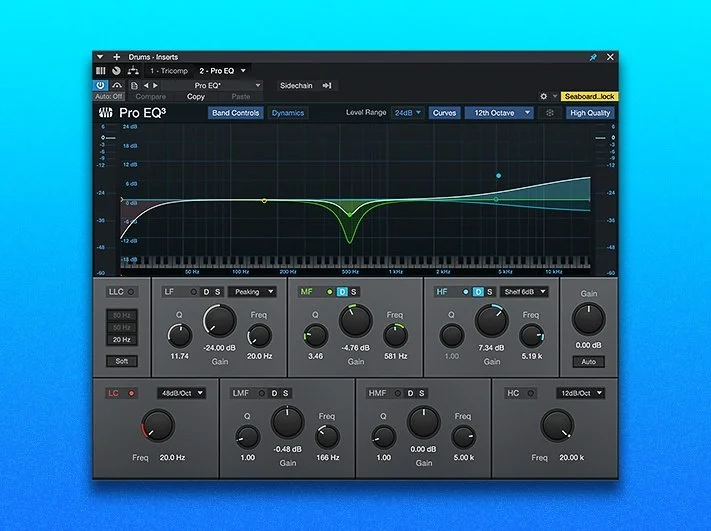The height and width of the screenshot is (531, 711).
Task: Open the 12th Octave dropdown
Action: 499,113
